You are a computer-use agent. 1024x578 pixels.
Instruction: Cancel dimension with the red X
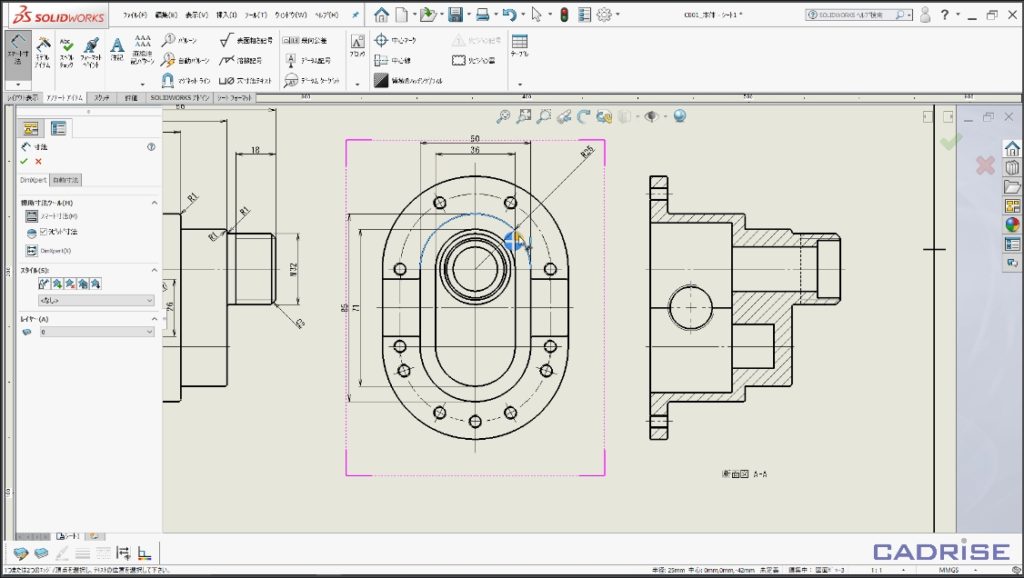point(39,161)
